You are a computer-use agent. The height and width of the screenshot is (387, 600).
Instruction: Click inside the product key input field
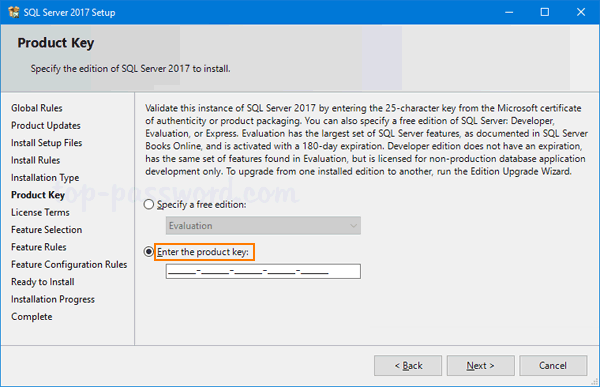[x=263, y=271]
